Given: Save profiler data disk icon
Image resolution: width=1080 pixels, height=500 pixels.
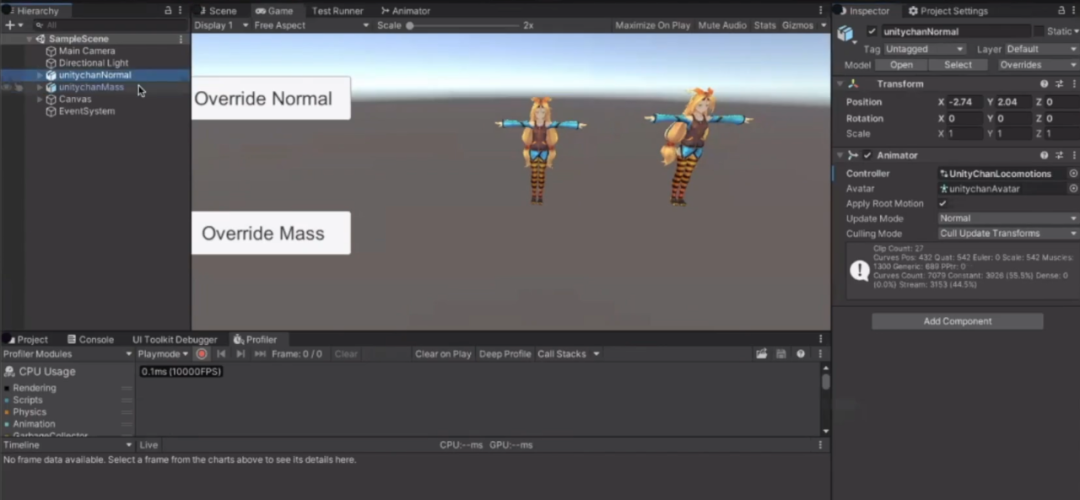Looking at the screenshot, I should pyautogui.click(x=780, y=354).
